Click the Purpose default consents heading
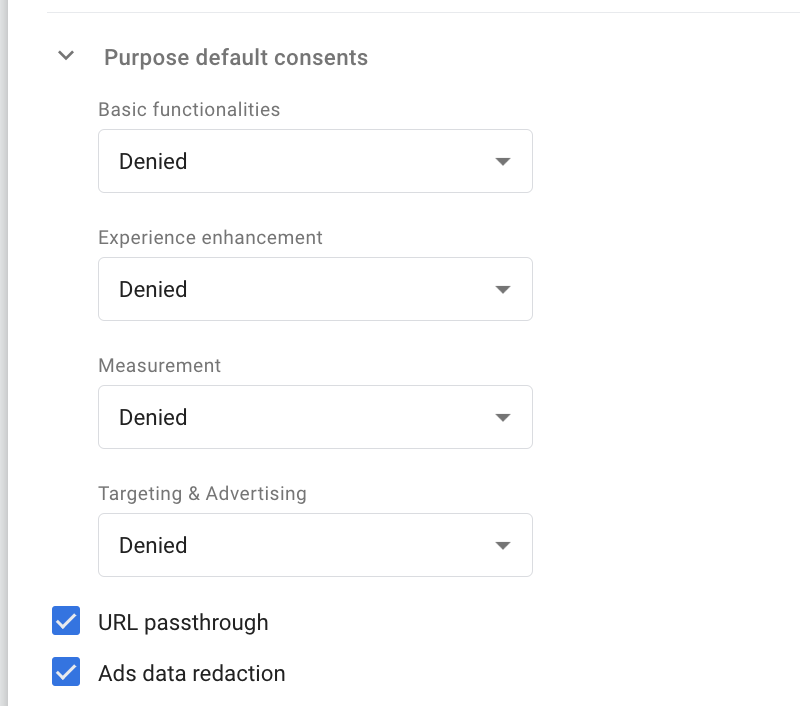Image resolution: width=800 pixels, height=706 pixels. [x=236, y=58]
